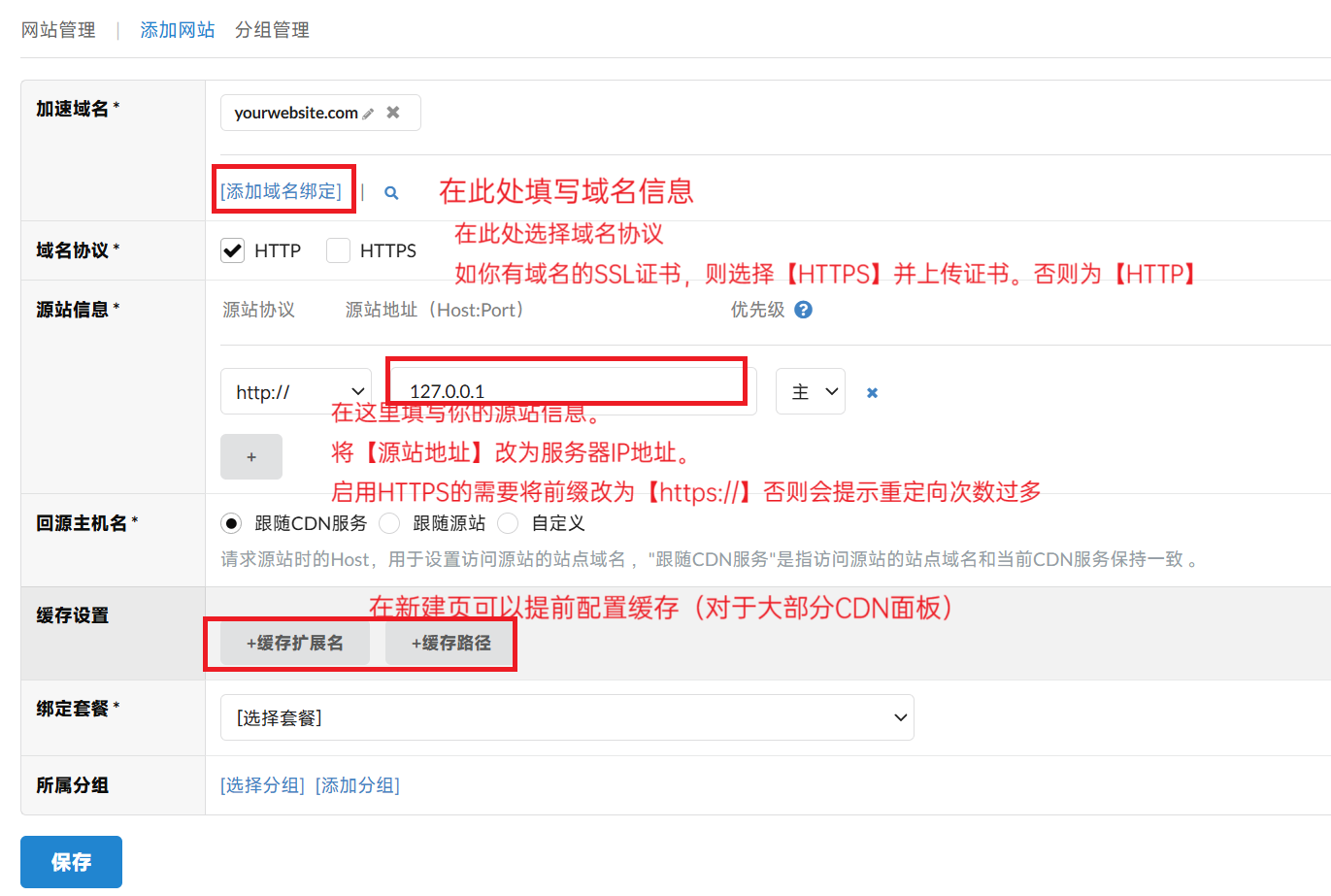Viewport: 1331px width, 896px height.
Task: Open the 主 priority dropdown
Action: pos(811,392)
